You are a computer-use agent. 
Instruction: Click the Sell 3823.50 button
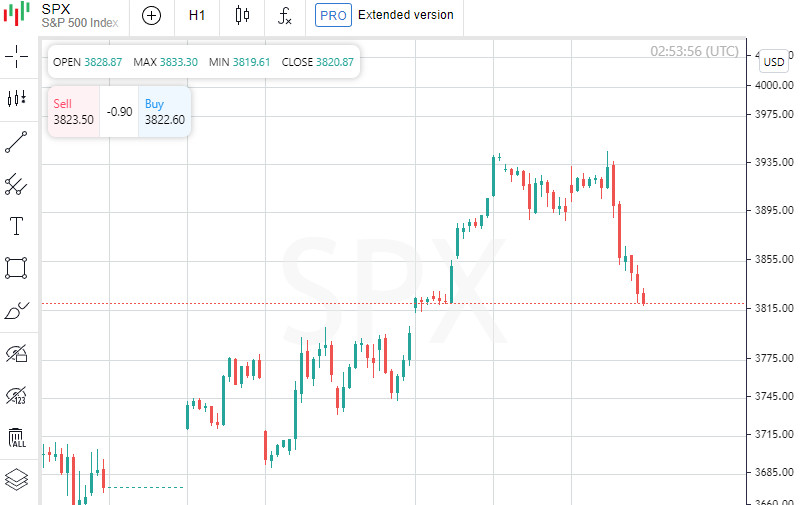click(x=74, y=111)
